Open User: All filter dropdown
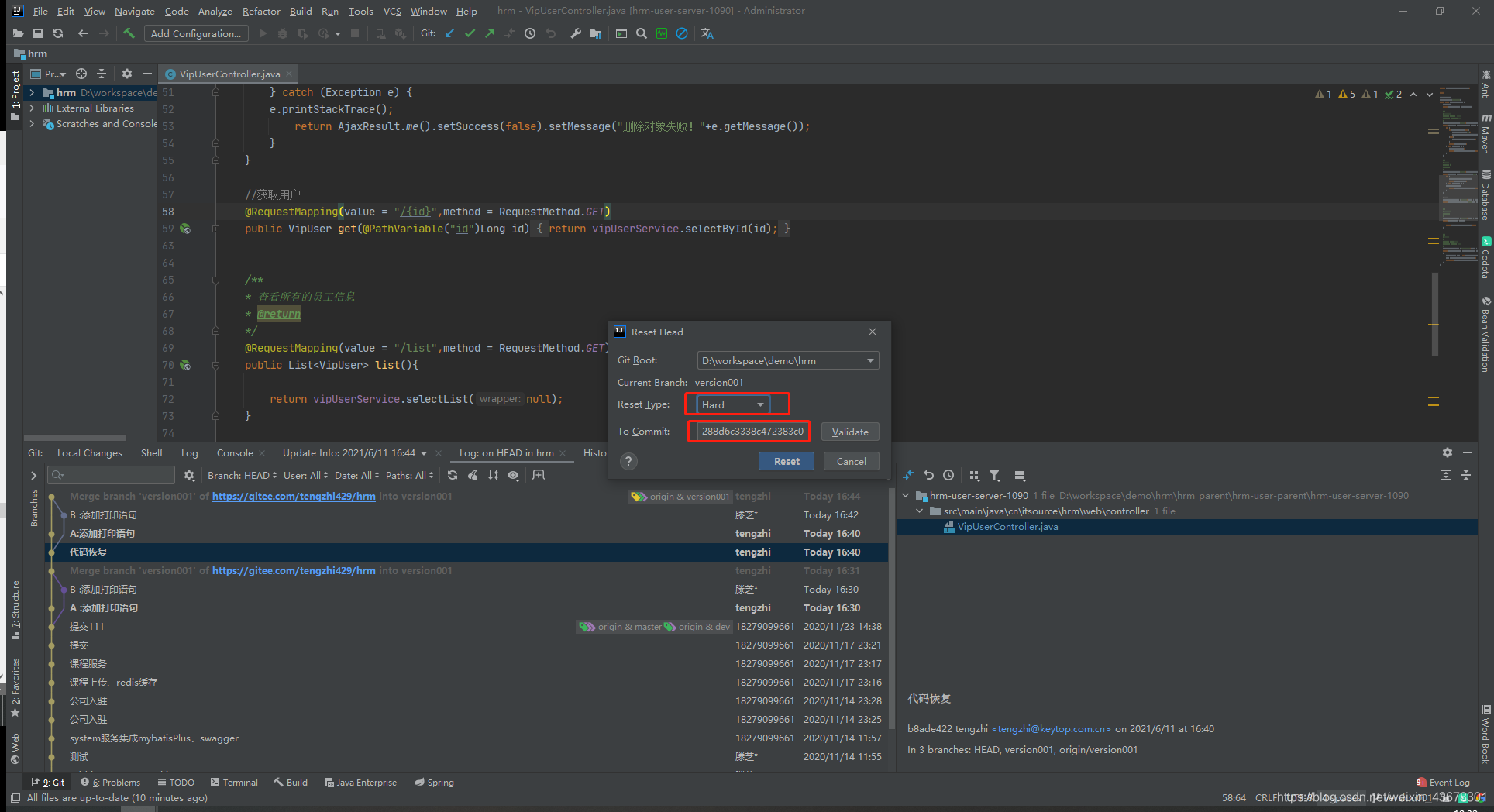The height and width of the screenshot is (812, 1494). tap(305, 475)
